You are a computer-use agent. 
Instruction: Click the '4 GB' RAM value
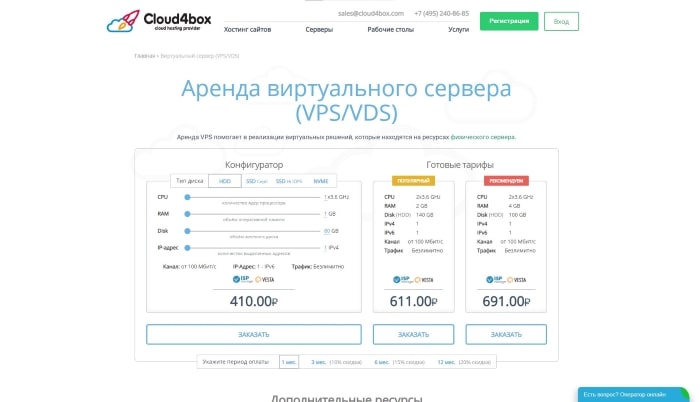point(514,206)
